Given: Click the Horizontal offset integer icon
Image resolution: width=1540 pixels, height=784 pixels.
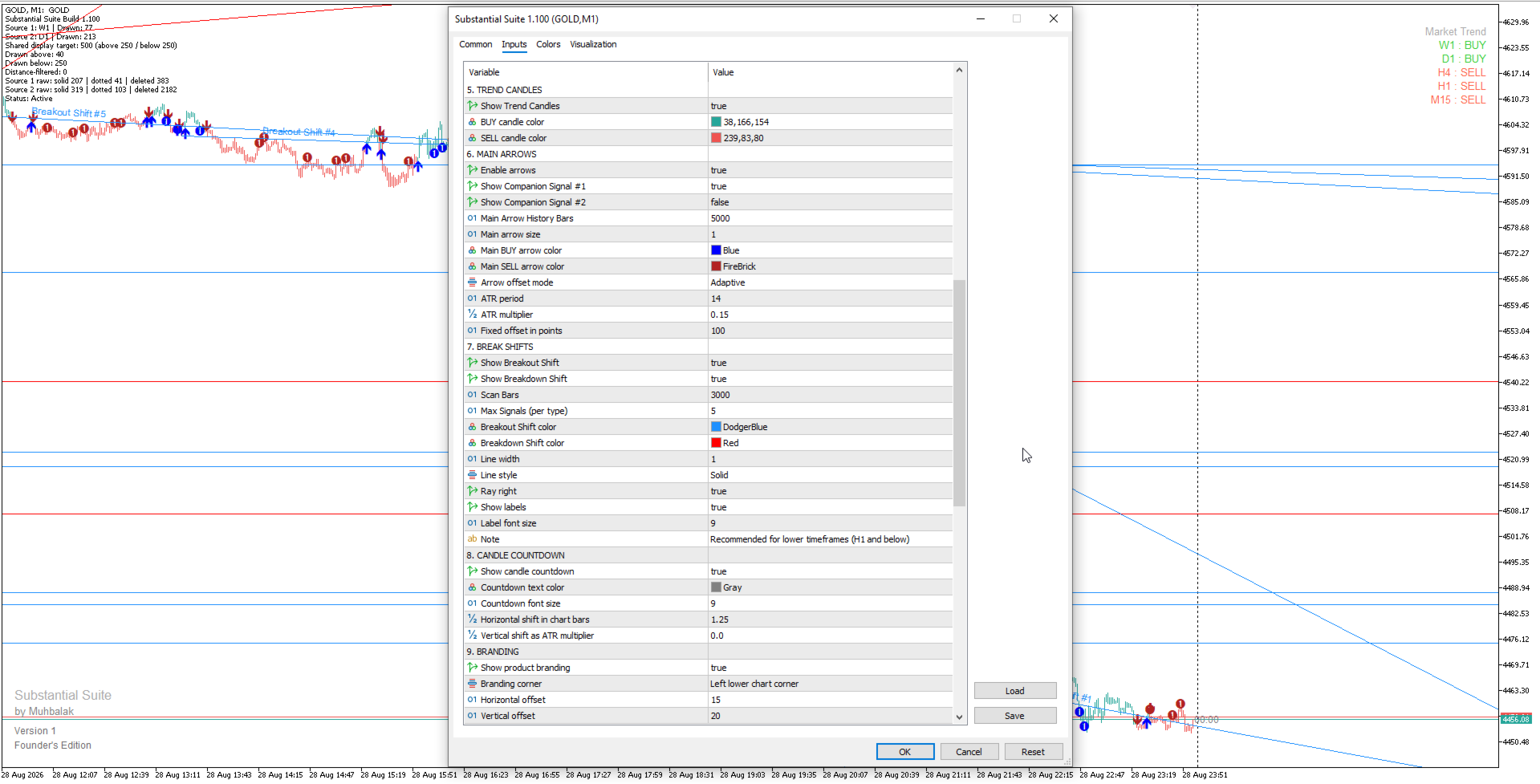Looking at the screenshot, I should (473, 700).
